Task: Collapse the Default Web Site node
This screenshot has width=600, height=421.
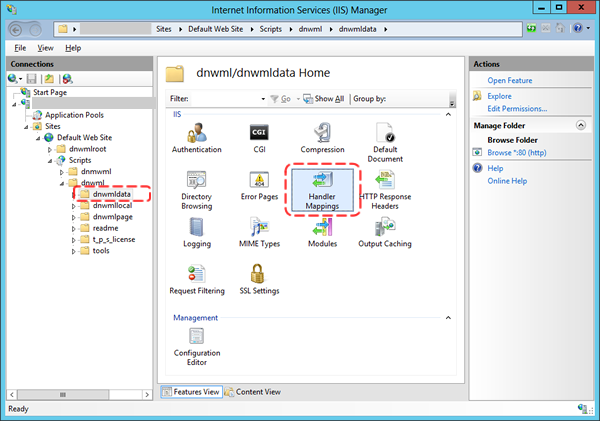Action: (38, 138)
